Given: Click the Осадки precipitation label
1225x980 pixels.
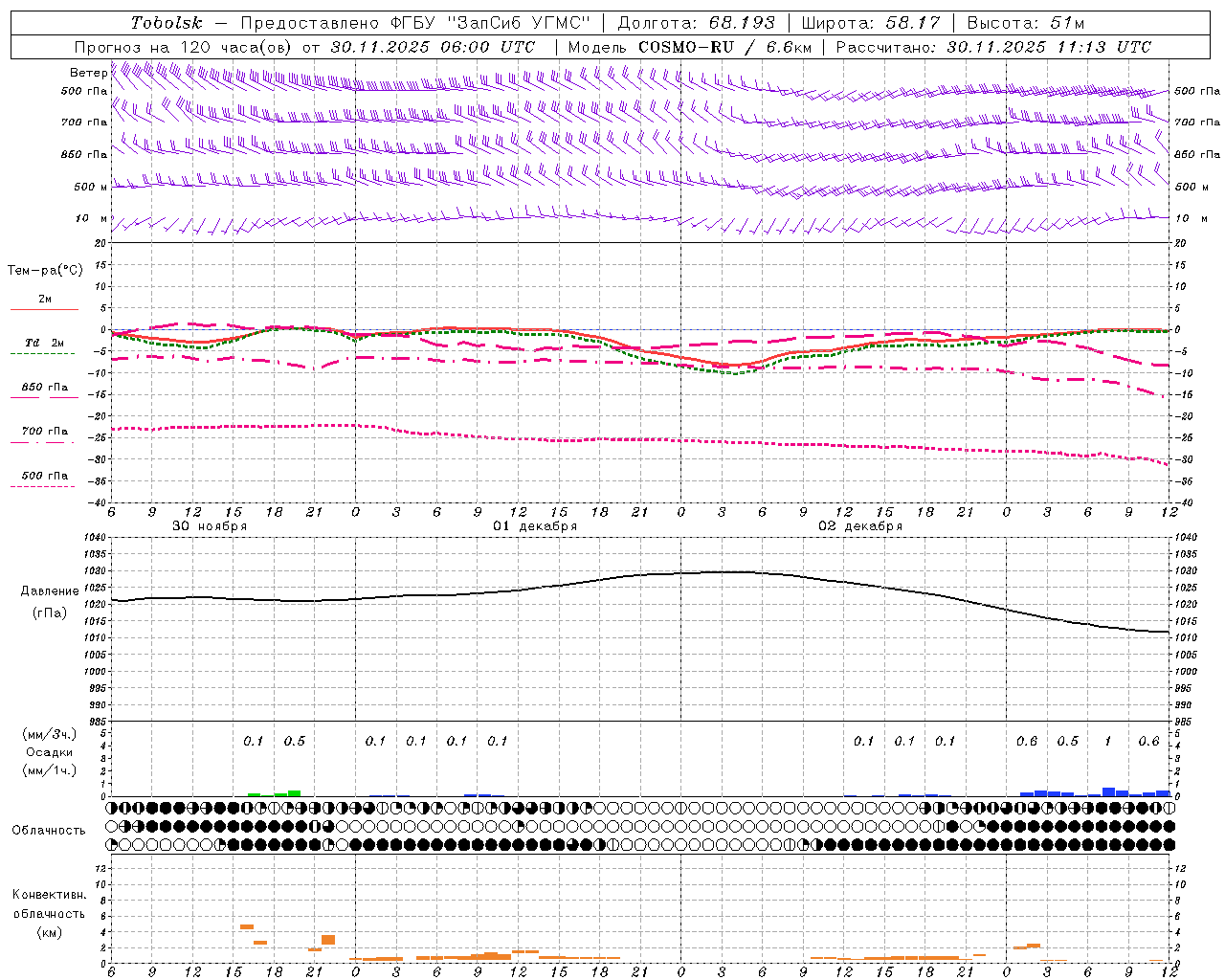Looking at the screenshot, I should 50,752.
